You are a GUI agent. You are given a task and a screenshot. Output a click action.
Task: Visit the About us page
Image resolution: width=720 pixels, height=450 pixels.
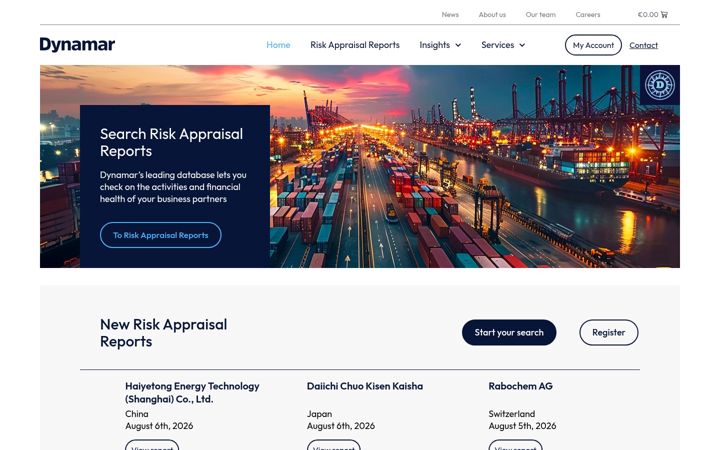492,15
